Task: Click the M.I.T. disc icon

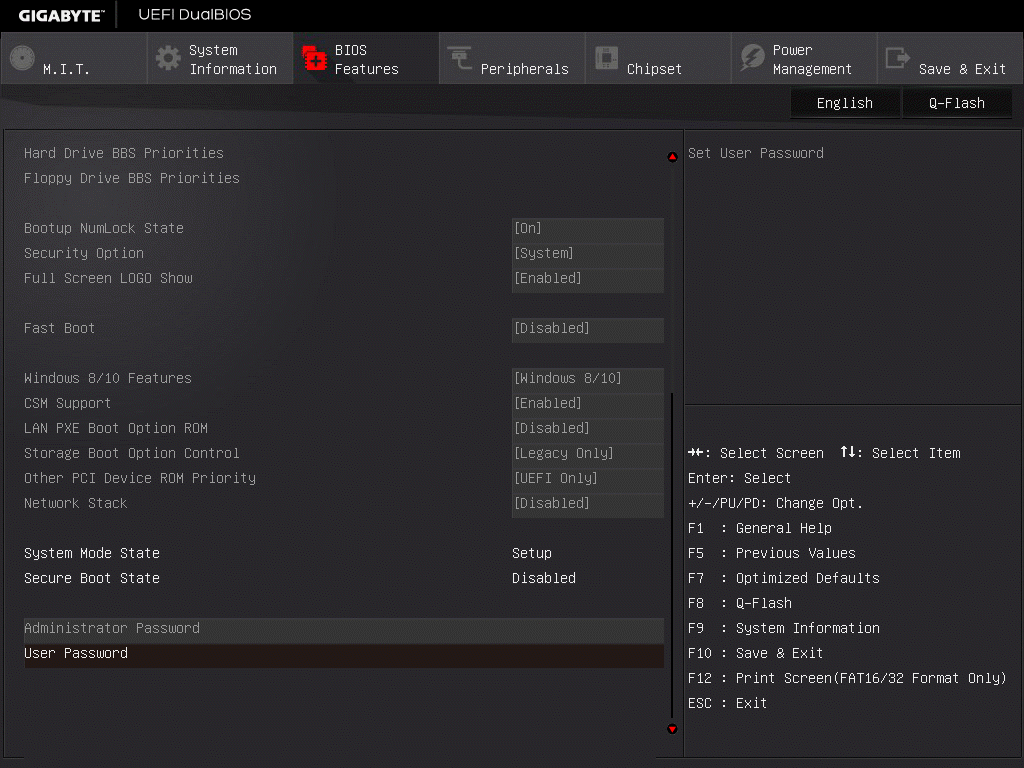Action: (x=22, y=58)
